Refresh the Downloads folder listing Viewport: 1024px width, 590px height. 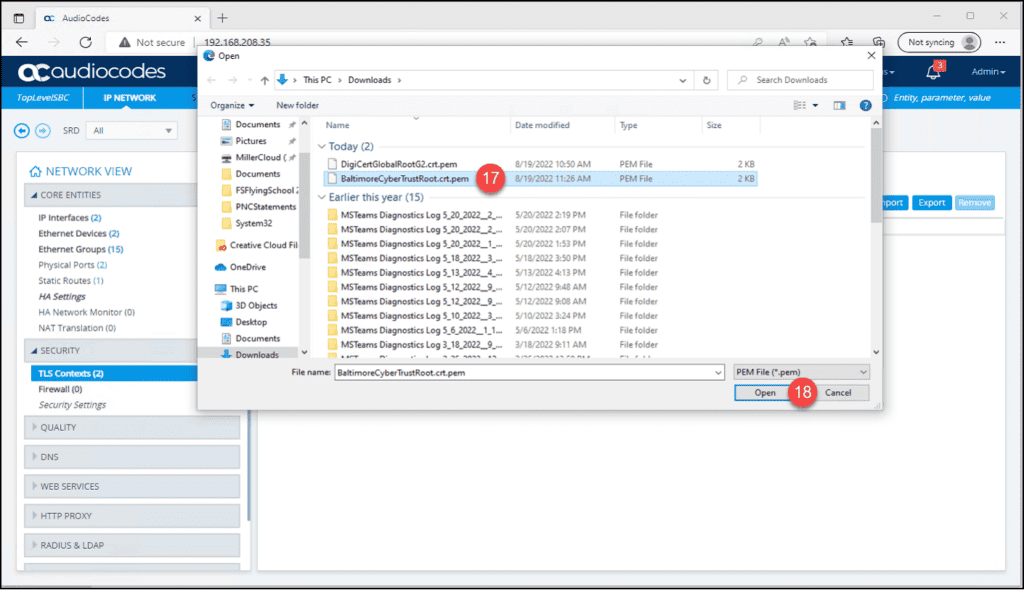click(x=706, y=80)
